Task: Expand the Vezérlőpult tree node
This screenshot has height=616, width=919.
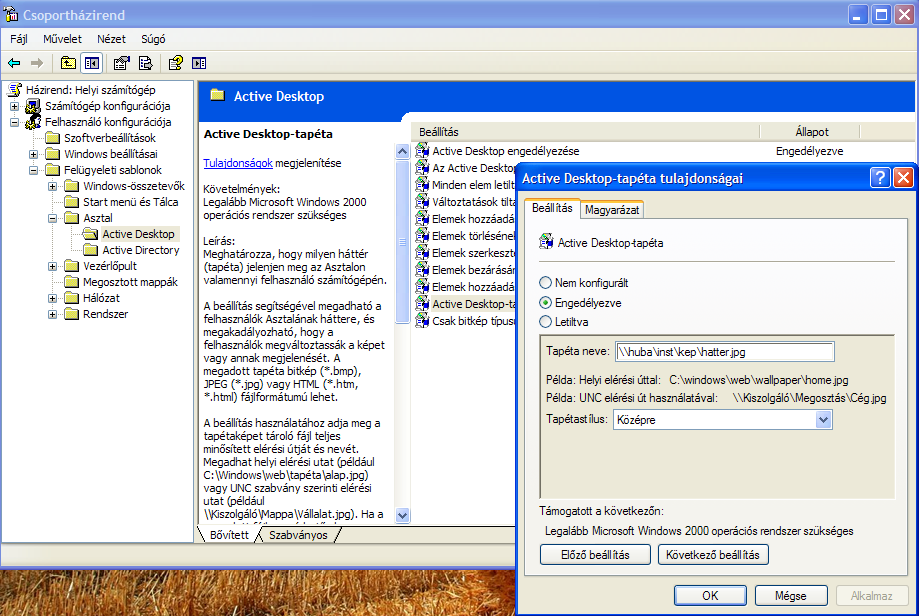Action: click(x=52, y=266)
